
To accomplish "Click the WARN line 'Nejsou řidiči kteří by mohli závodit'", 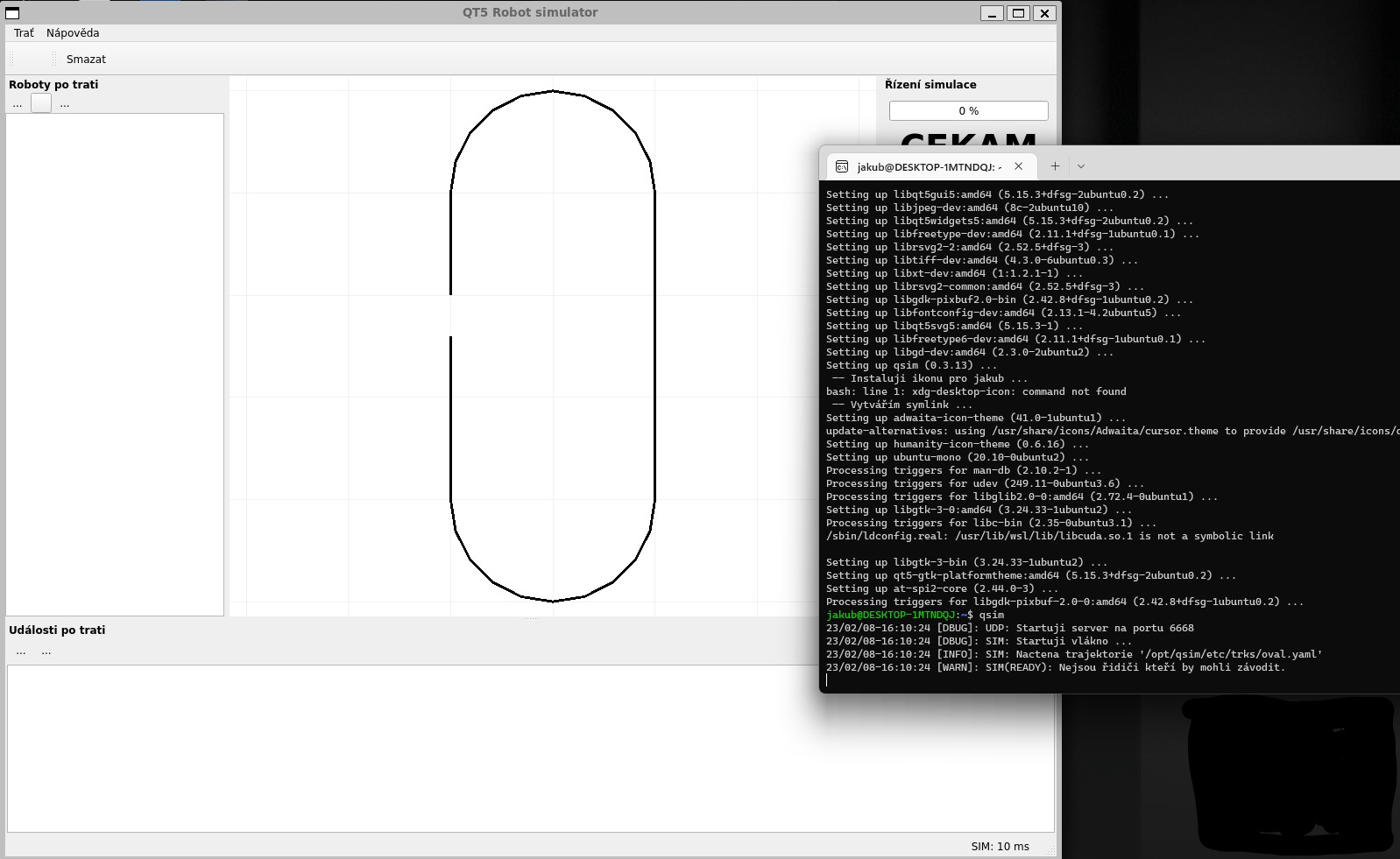I will coord(1055,667).
